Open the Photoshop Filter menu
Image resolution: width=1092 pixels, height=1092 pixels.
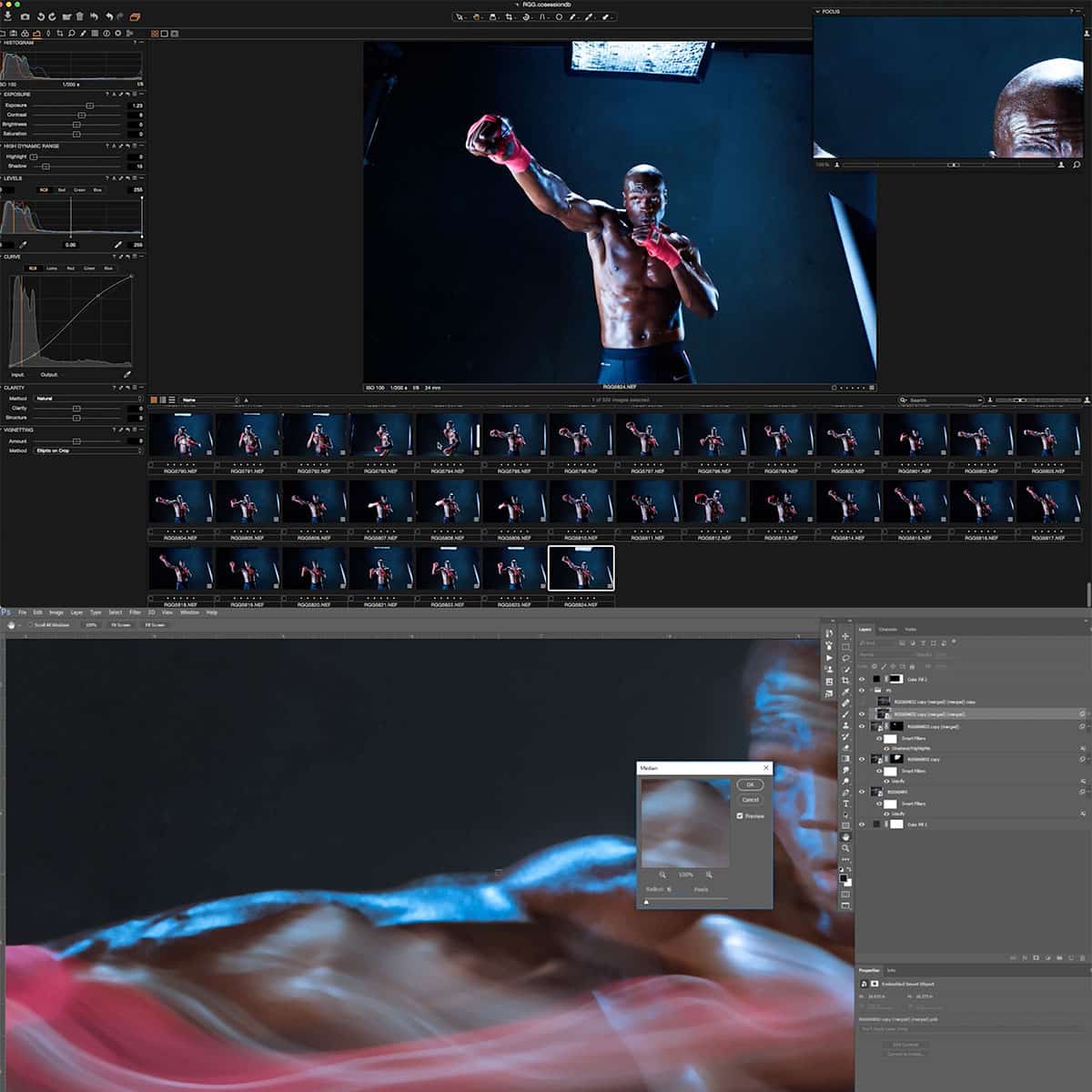coord(135,612)
